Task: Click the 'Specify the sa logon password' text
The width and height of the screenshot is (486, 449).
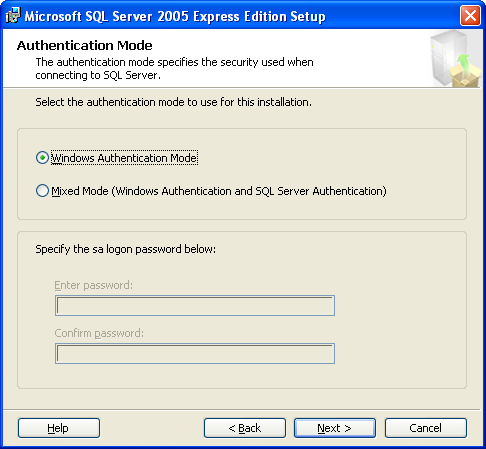Action: 126,249
